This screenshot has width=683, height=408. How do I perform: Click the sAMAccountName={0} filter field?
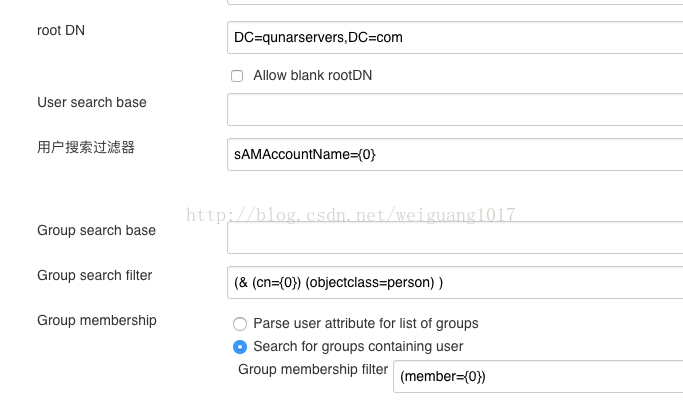click(x=455, y=155)
